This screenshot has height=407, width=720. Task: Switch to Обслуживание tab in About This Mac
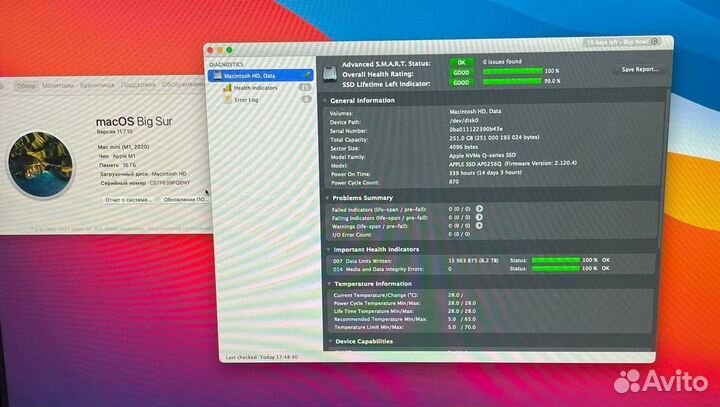pyautogui.click(x=183, y=84)
